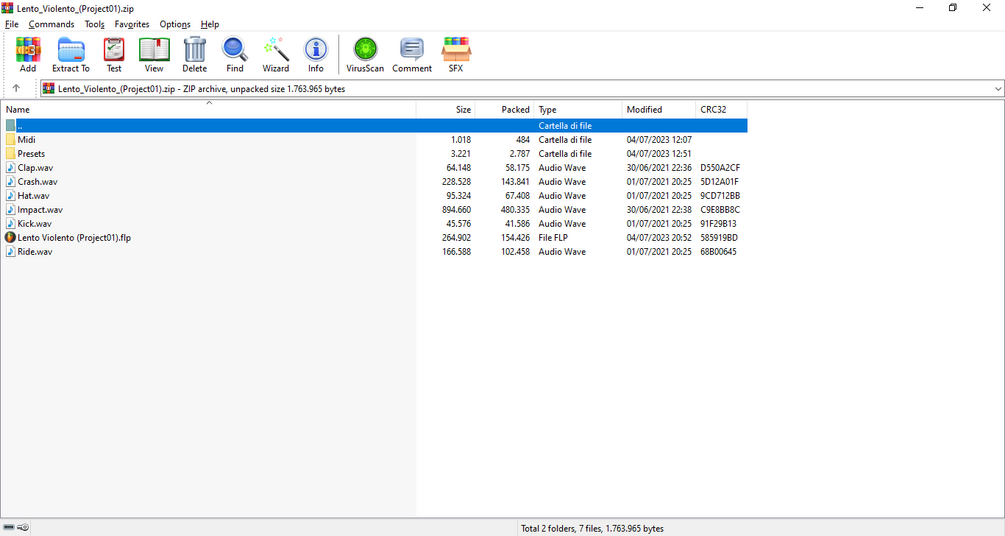Expand the archive path dropdown arrow
This screenshot has height=536, width=1005.
[x=998, y=89]
